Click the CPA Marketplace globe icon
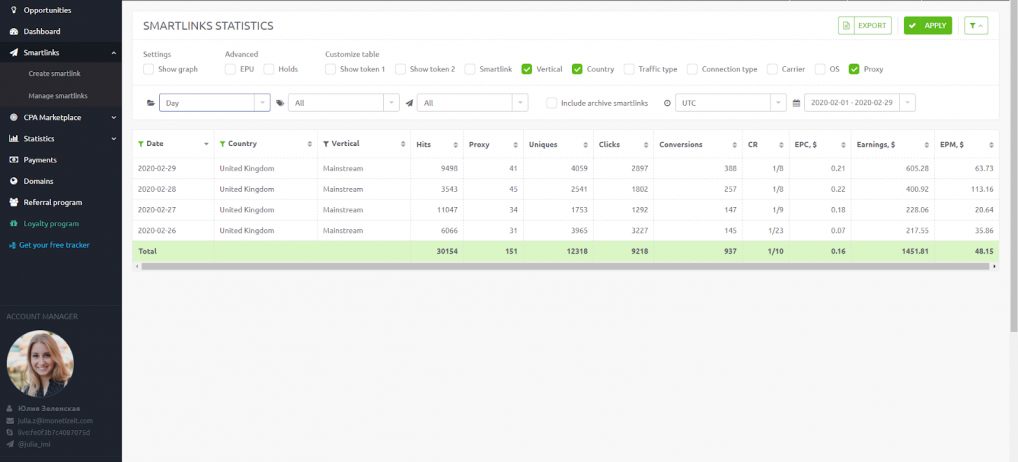 (x=14, y=117)
